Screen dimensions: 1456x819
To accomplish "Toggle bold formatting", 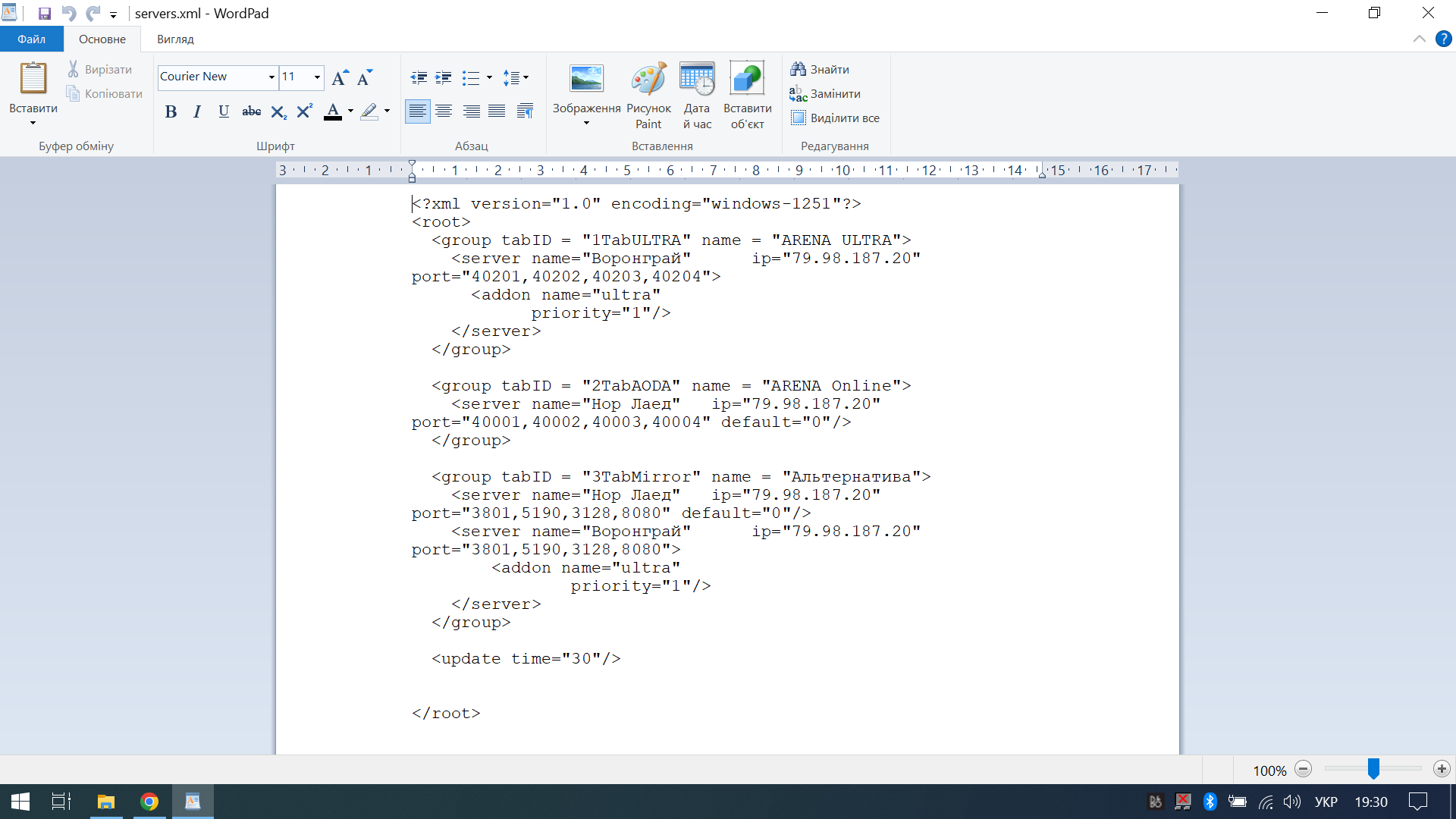I will 171,112.
